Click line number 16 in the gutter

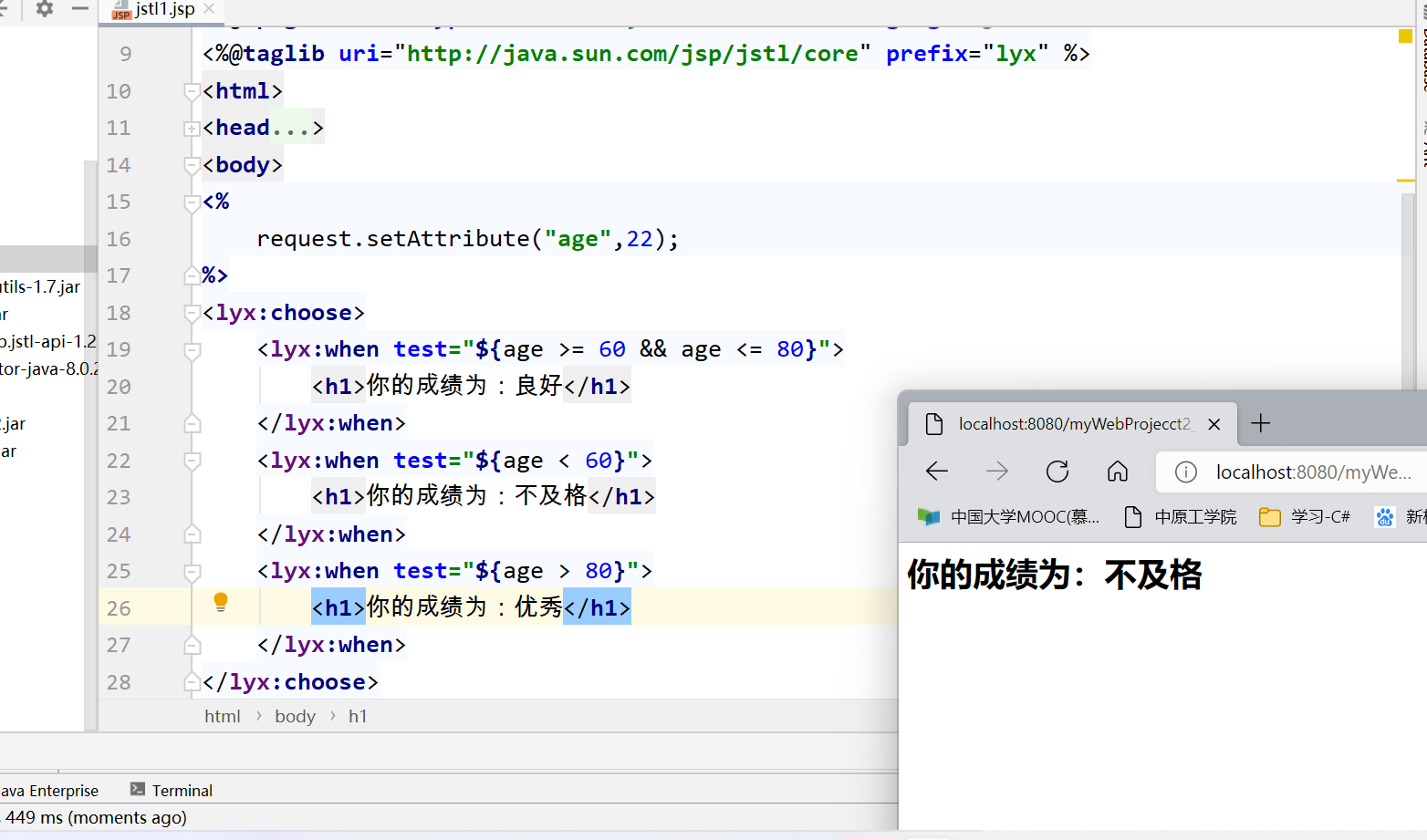point(119,239)
